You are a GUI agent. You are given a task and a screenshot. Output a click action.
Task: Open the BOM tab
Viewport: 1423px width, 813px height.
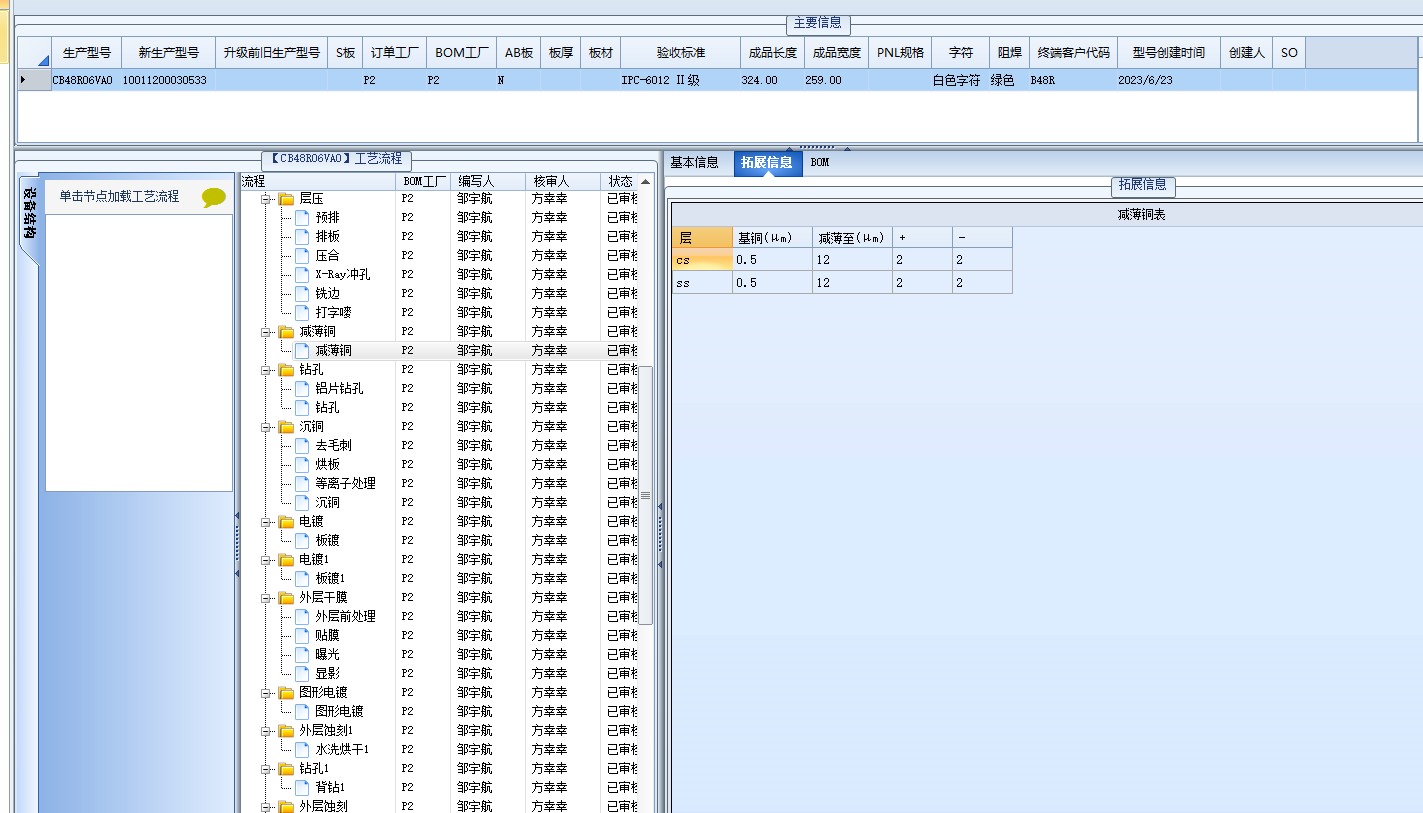pos(820,162)
